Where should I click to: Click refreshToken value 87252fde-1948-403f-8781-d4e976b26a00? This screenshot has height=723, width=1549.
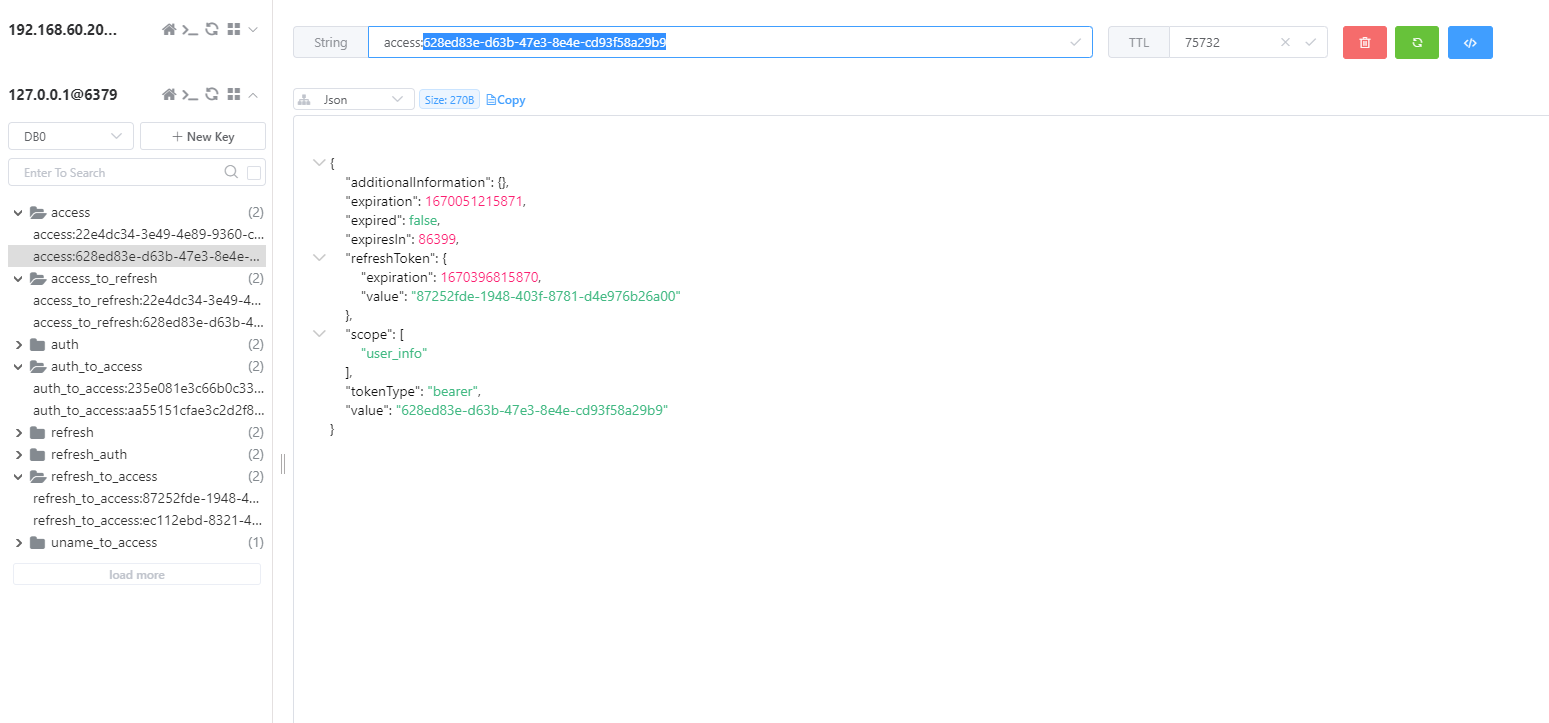pos(545,296)
